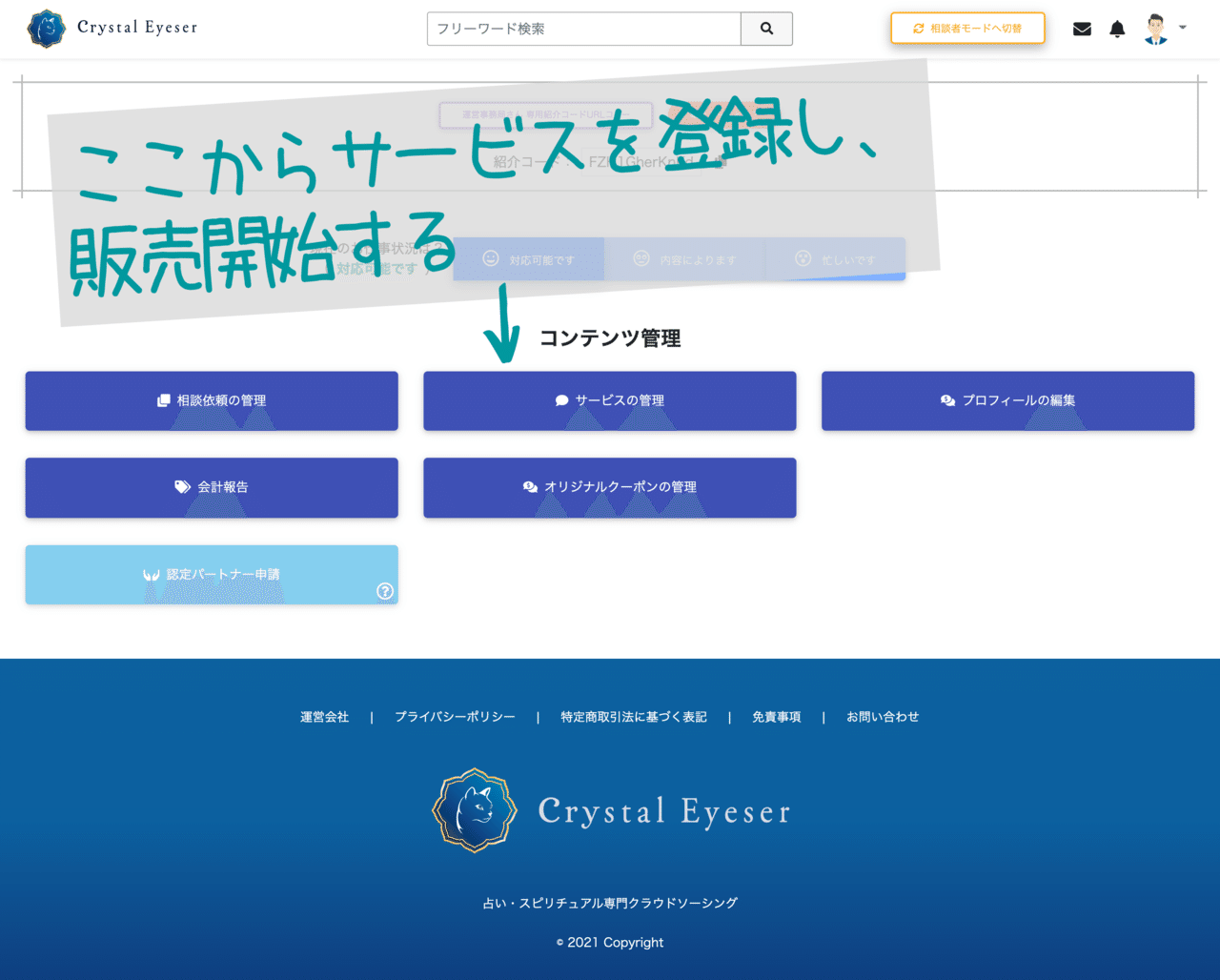Click the Crystal Eyeser header title text
Screen dimensions: 1220x980
point(137,28)
